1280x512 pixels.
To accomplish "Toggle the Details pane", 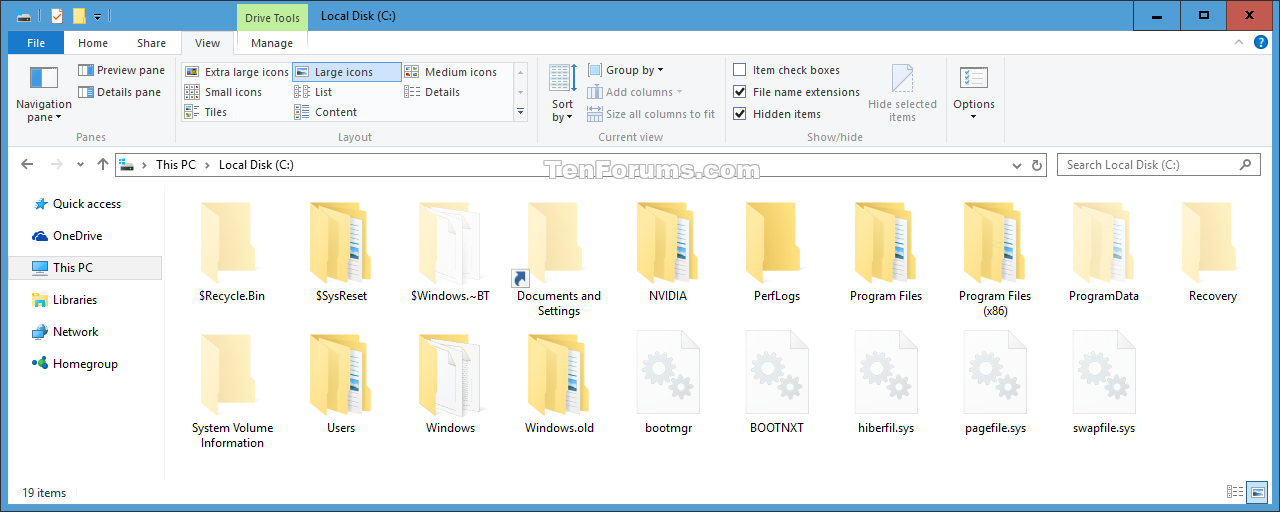I will 121,92.
